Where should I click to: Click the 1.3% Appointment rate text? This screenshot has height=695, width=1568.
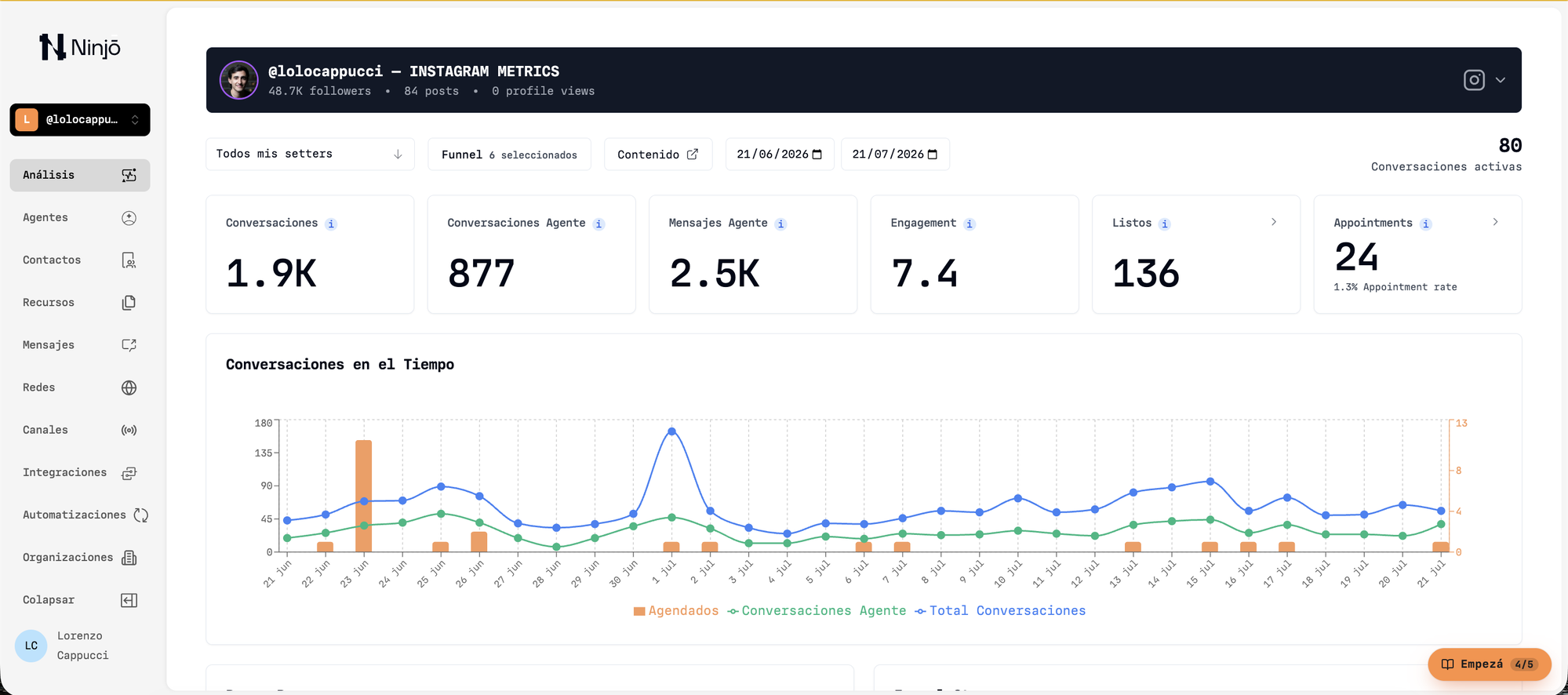click(x=1395, y=287)
